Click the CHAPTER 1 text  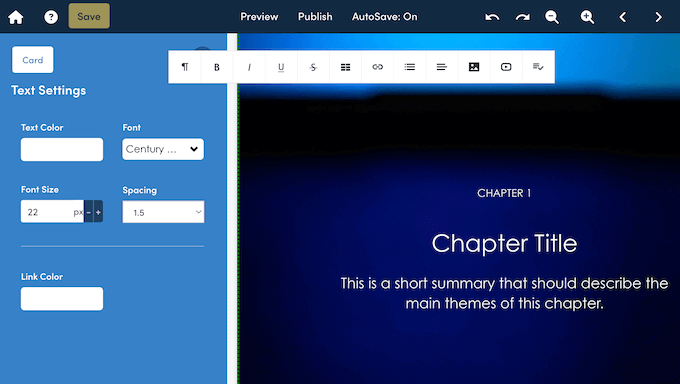(x=504, y=193)
